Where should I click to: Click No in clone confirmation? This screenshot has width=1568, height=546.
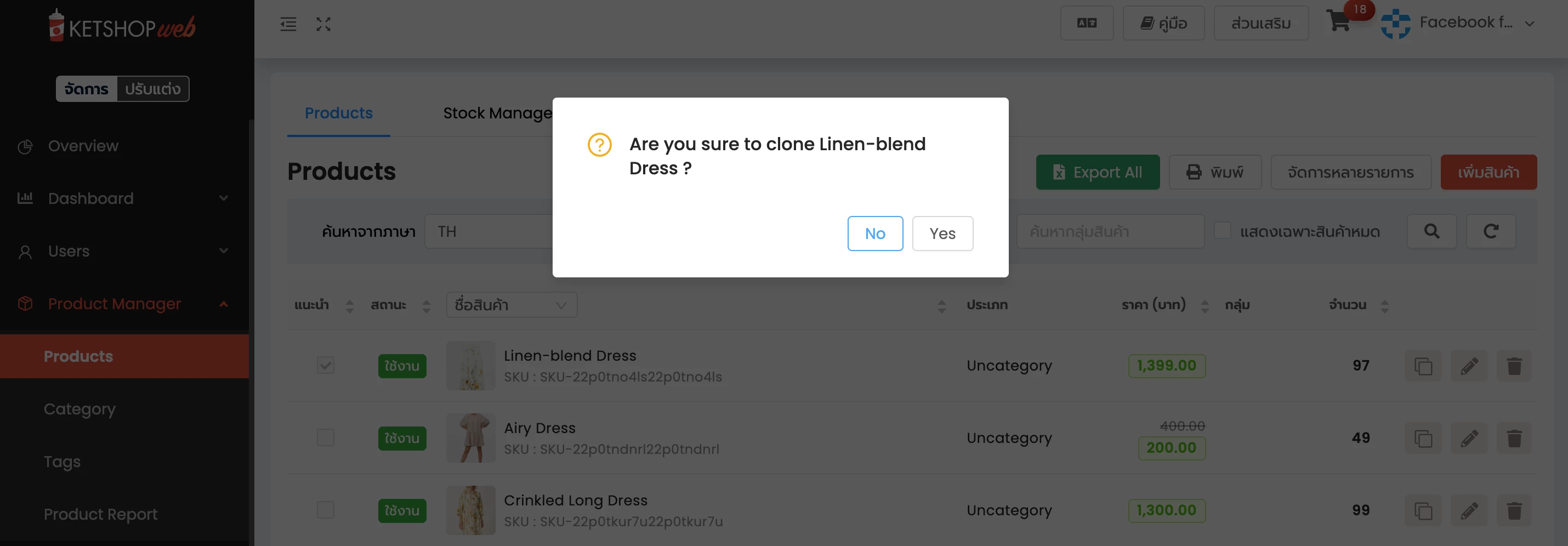pyautogui.click(x=874, y=233)
